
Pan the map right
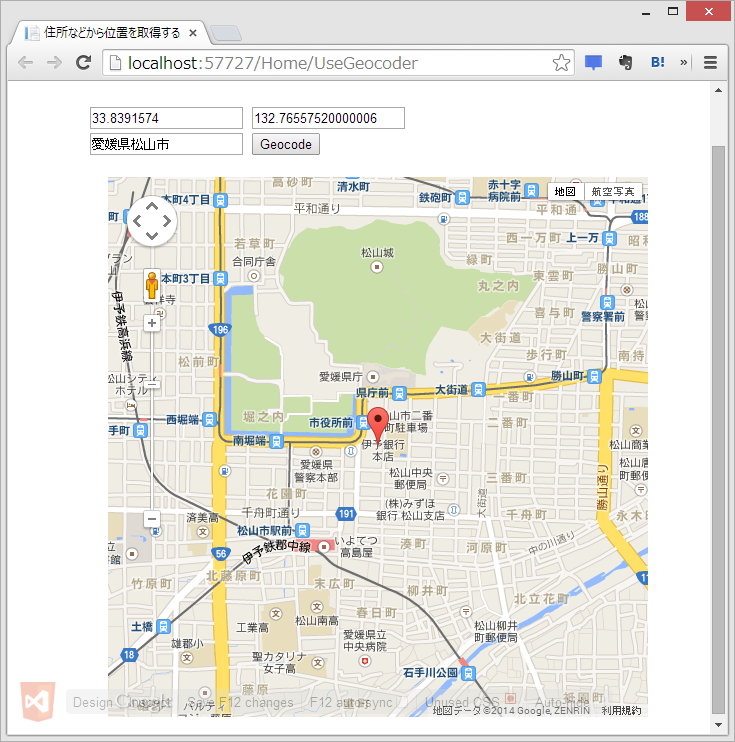click(166, 221)
